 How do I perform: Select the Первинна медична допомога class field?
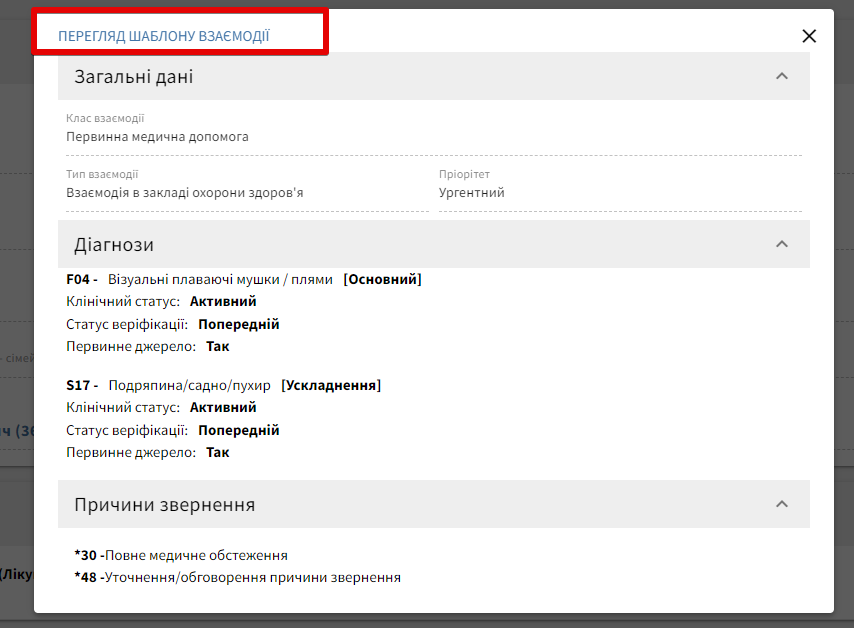[157, 137]
